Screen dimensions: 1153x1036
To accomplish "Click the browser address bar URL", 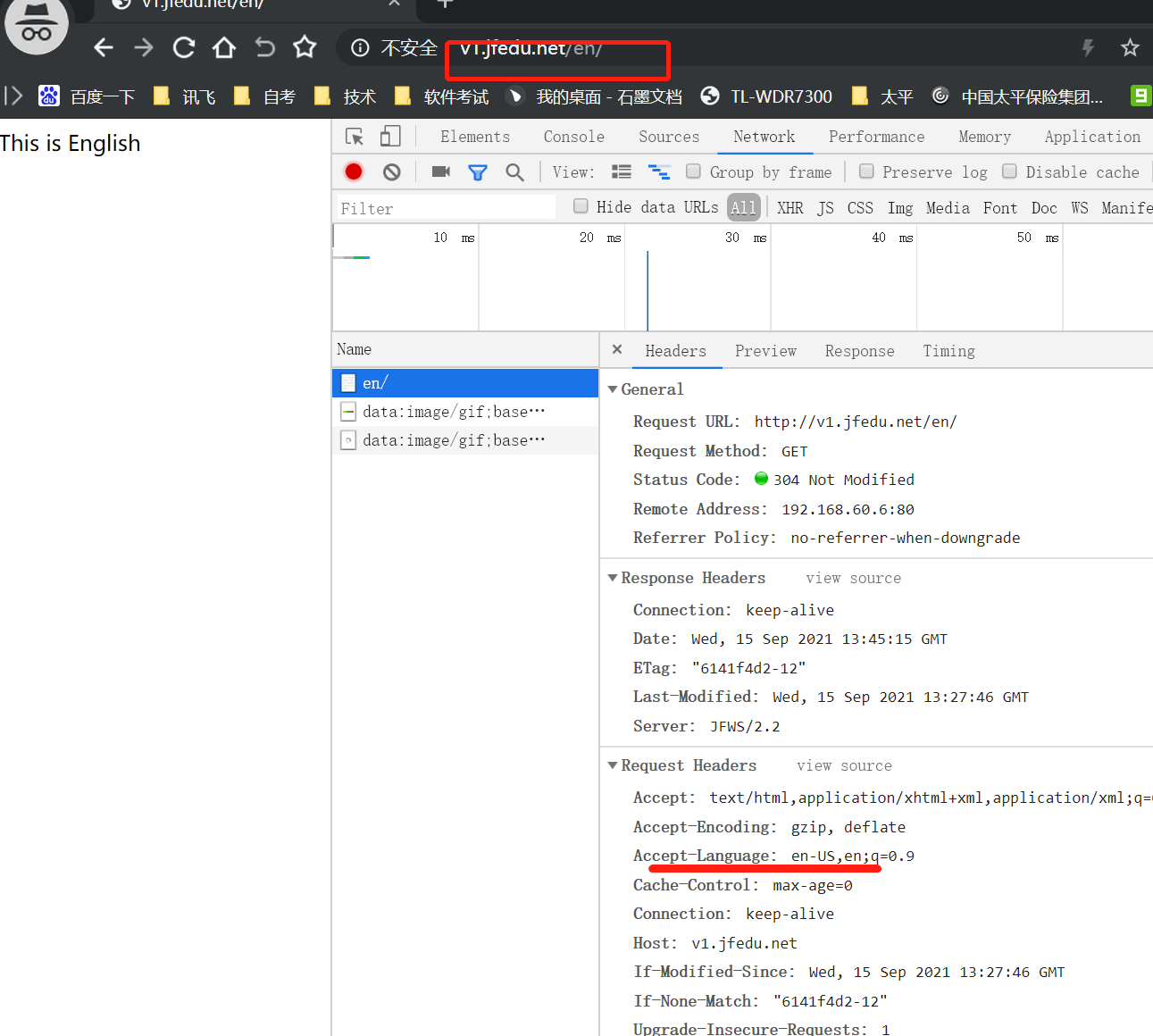I will click(531, 48).
